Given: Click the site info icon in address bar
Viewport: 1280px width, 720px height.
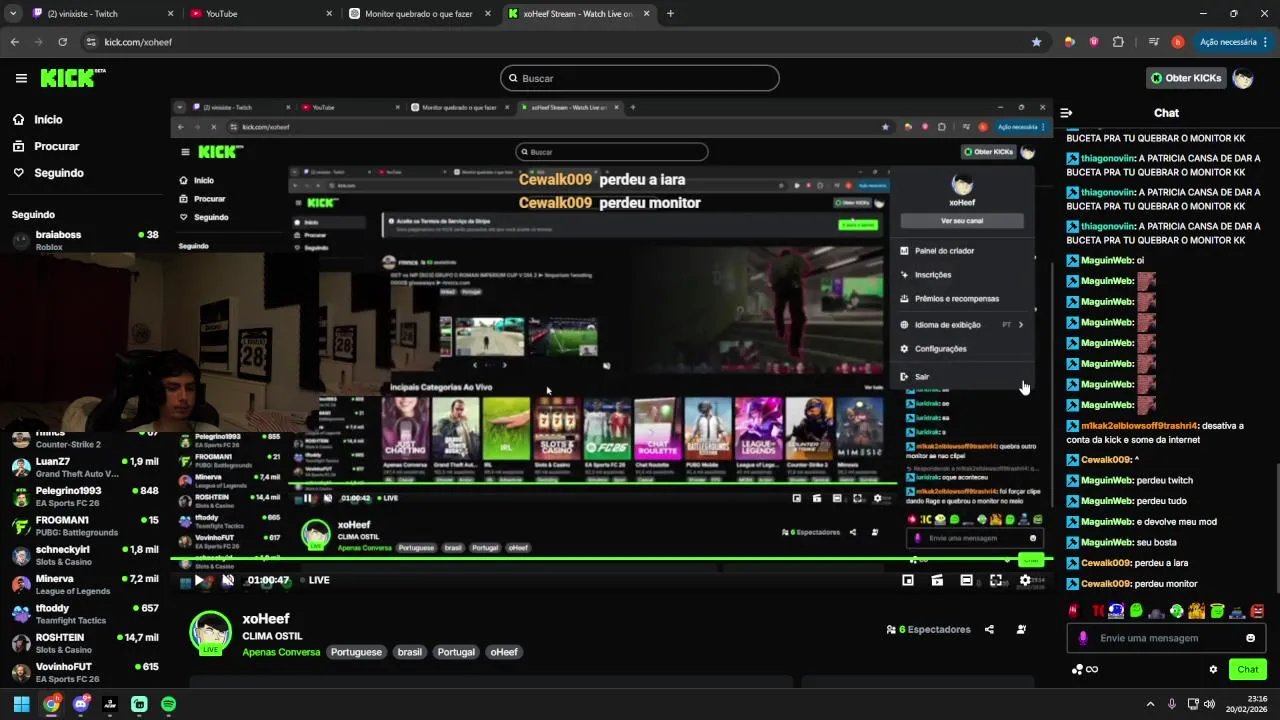Looking at the screenshot, I should click(x=91, y=42).
